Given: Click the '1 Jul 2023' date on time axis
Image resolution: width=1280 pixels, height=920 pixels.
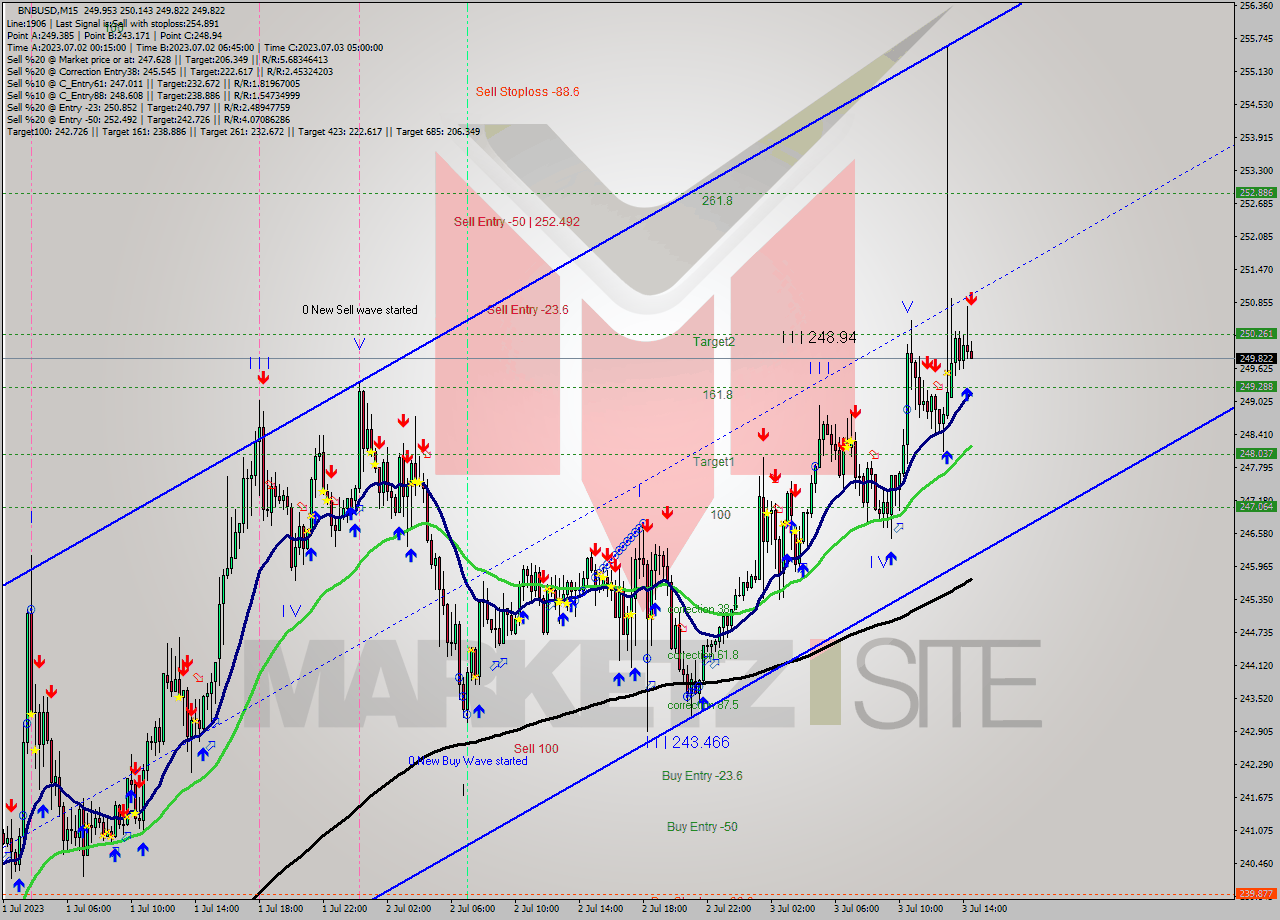Looking at the screenshot, I should tap(23, 909).
